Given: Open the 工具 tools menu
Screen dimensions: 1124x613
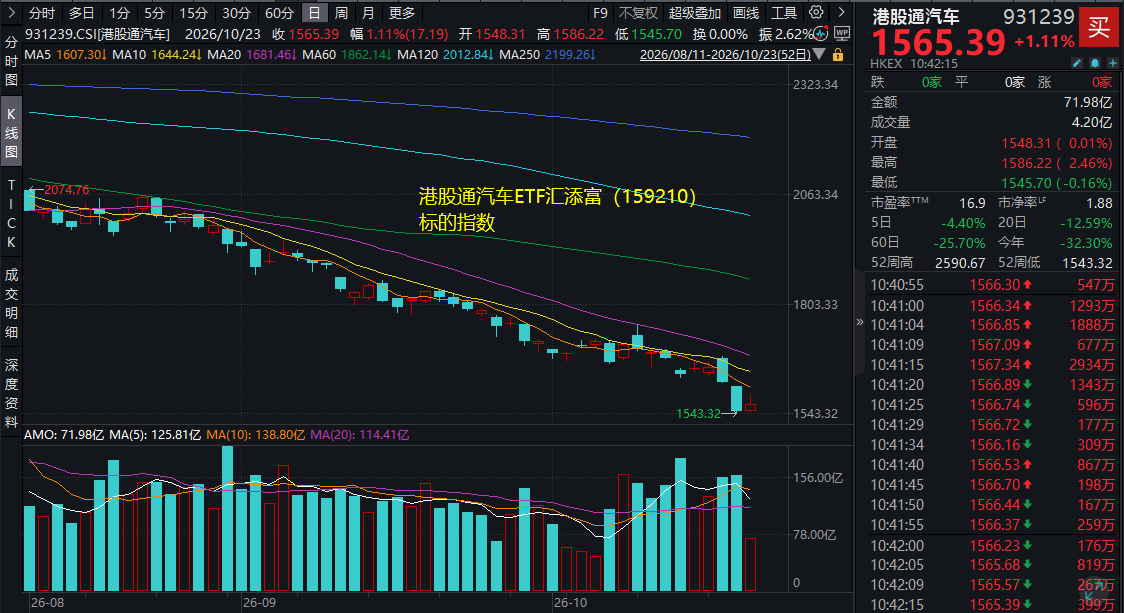Looking at the screenshot, I should tap(784, 13).
